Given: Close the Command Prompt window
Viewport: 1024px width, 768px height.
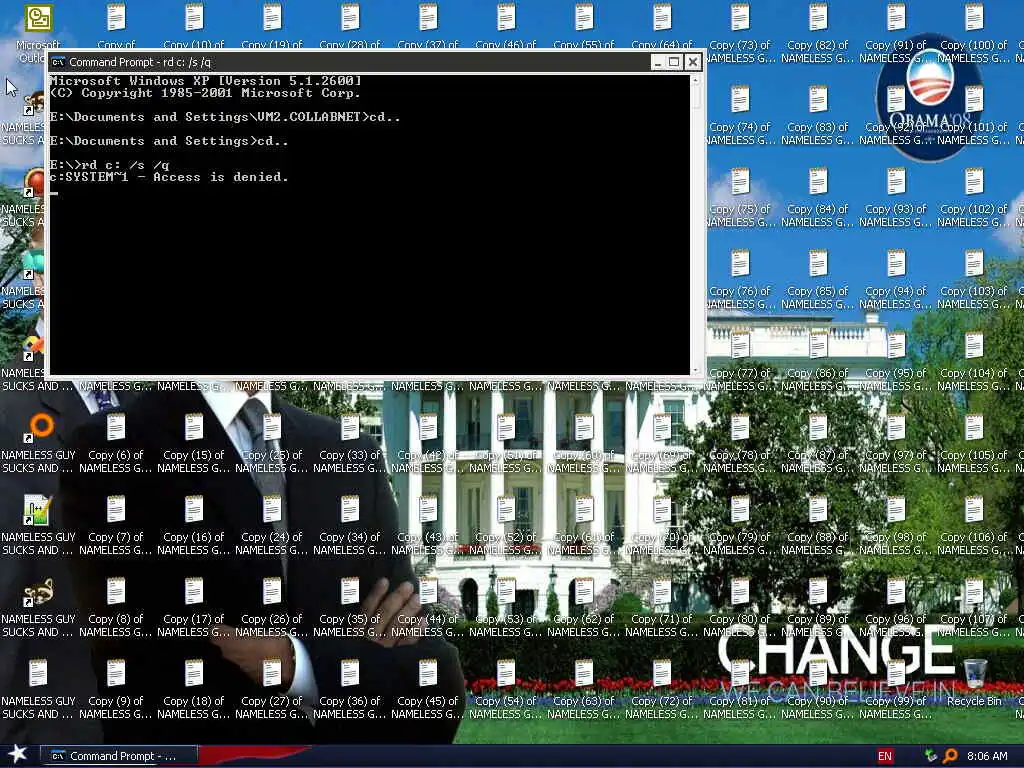Looking at the screenshot, I should click(693, 62).
